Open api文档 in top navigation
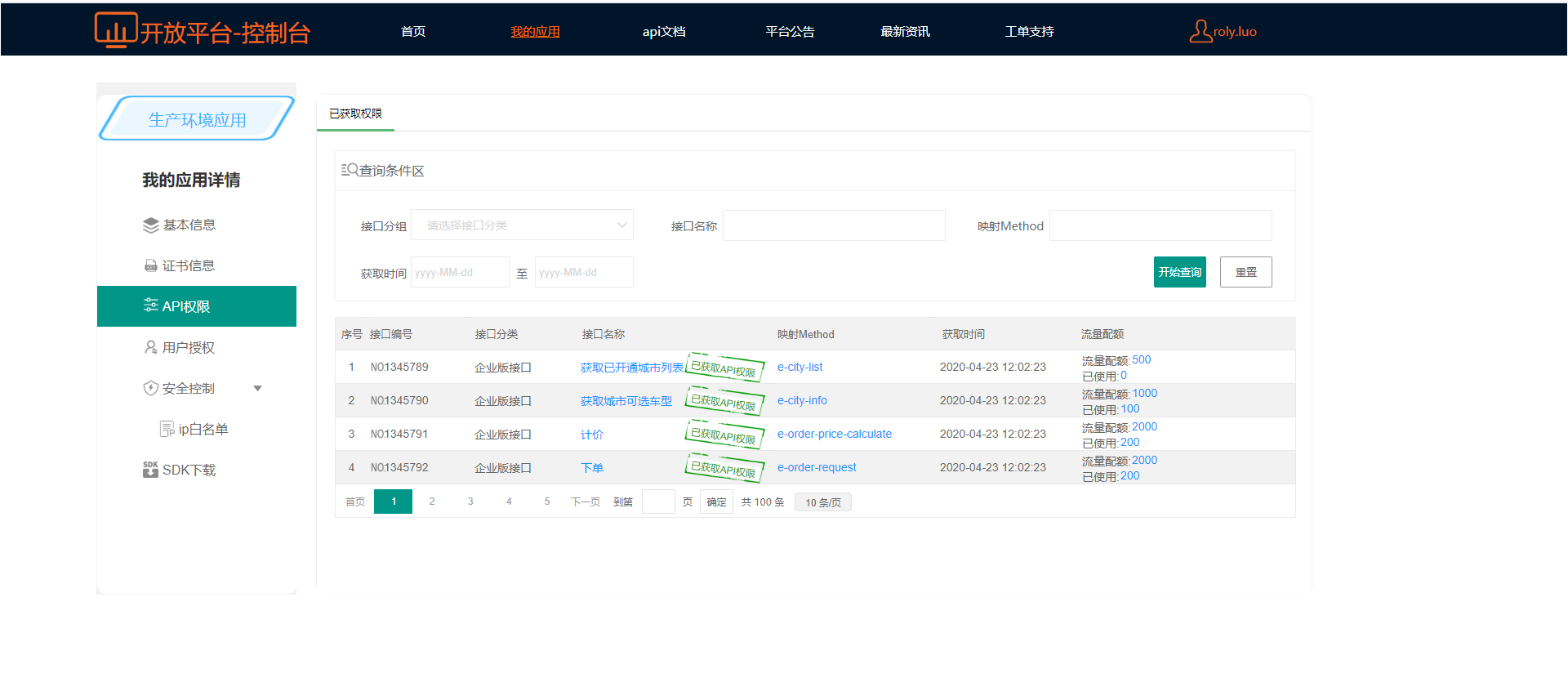The image size is (1568, 691). (x=664, y=32)
